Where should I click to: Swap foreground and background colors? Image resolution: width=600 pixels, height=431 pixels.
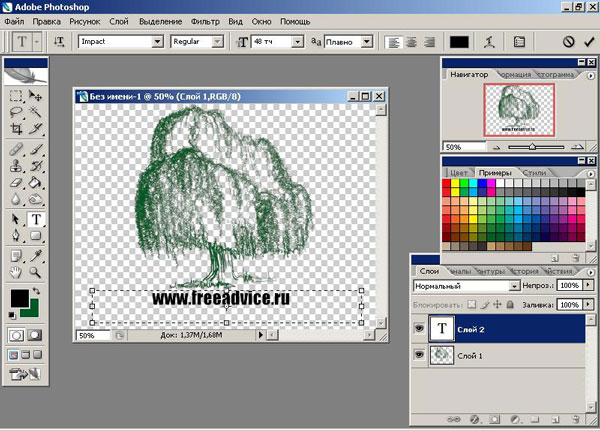(x=36, y=291)
